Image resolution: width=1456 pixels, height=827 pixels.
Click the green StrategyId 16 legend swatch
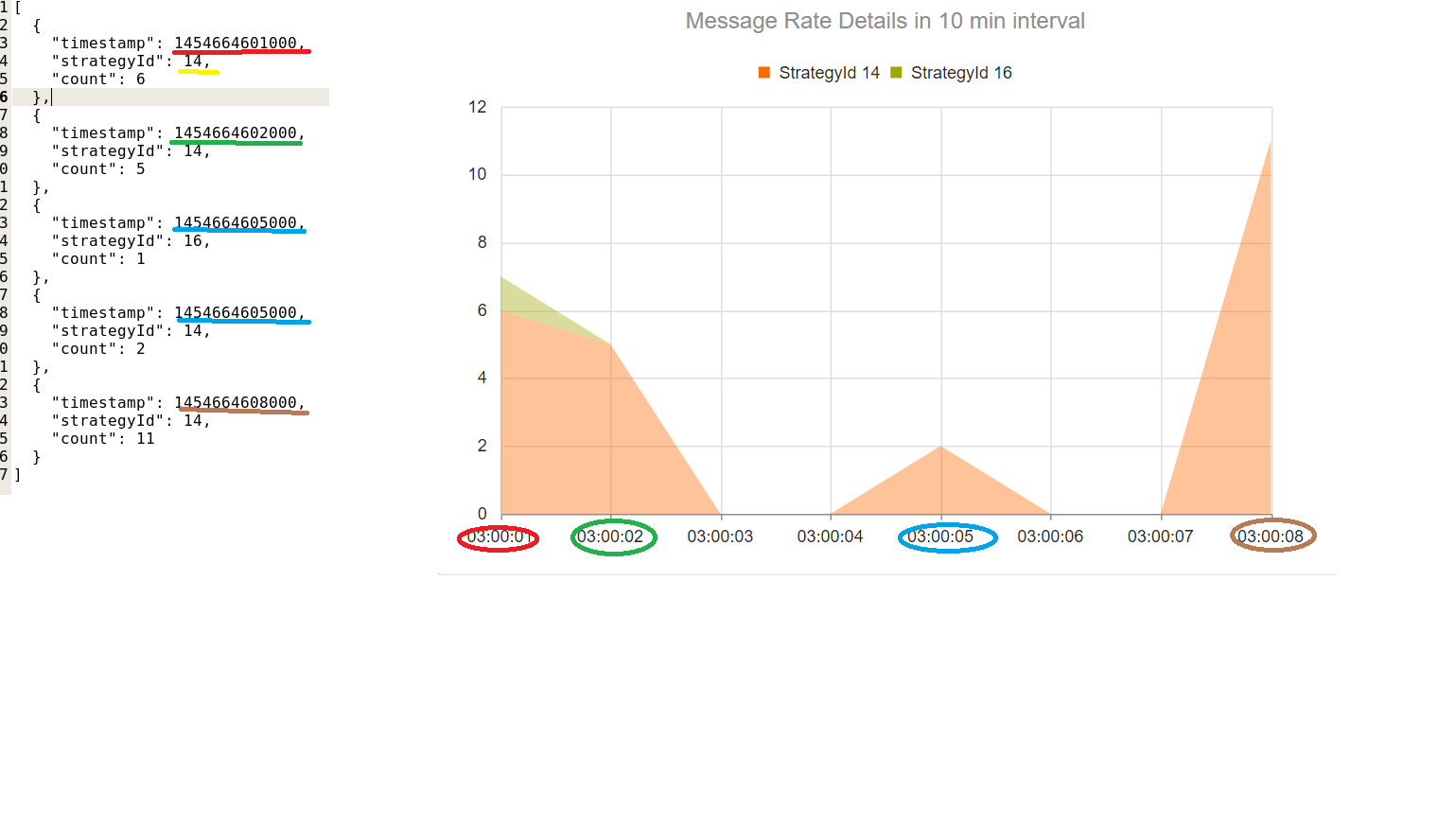[896, 73]
